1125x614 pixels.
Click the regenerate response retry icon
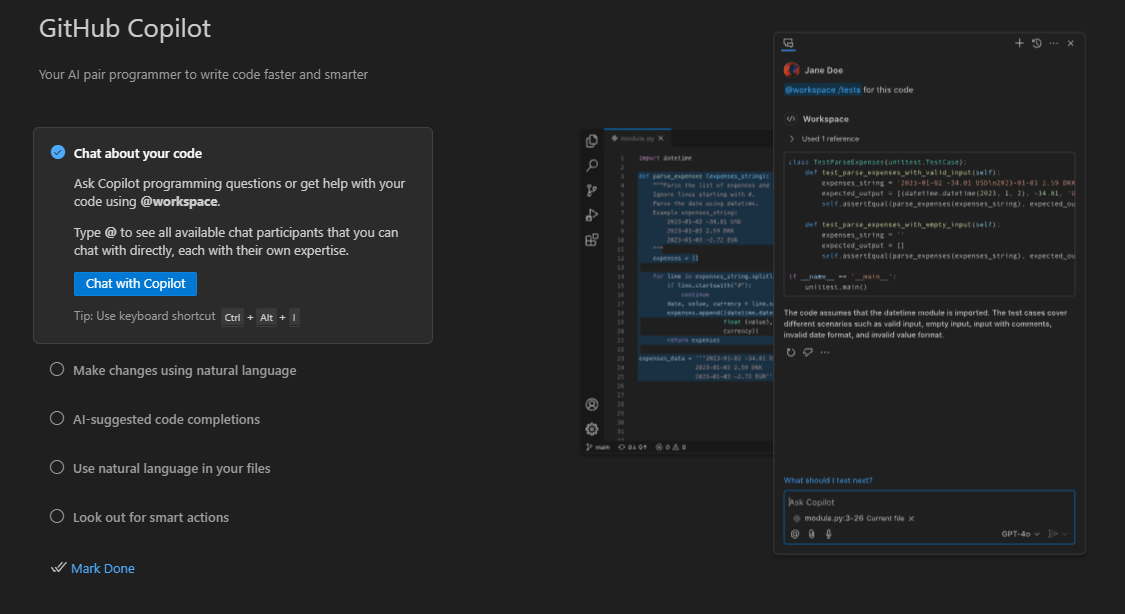791,352
